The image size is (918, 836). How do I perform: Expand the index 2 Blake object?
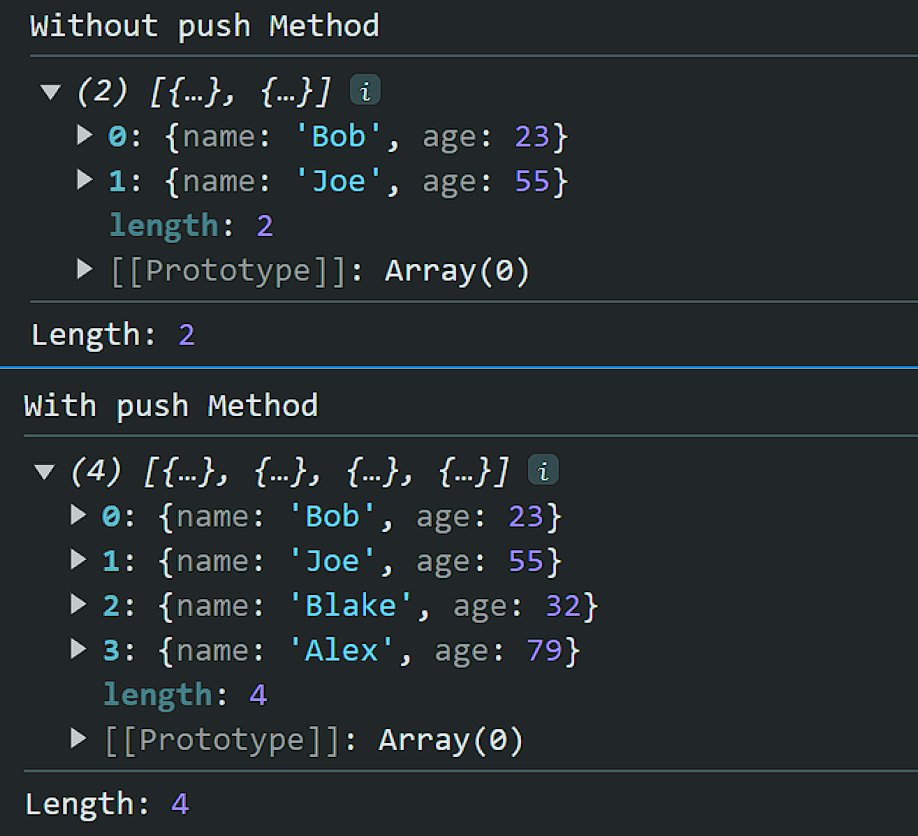79,604
